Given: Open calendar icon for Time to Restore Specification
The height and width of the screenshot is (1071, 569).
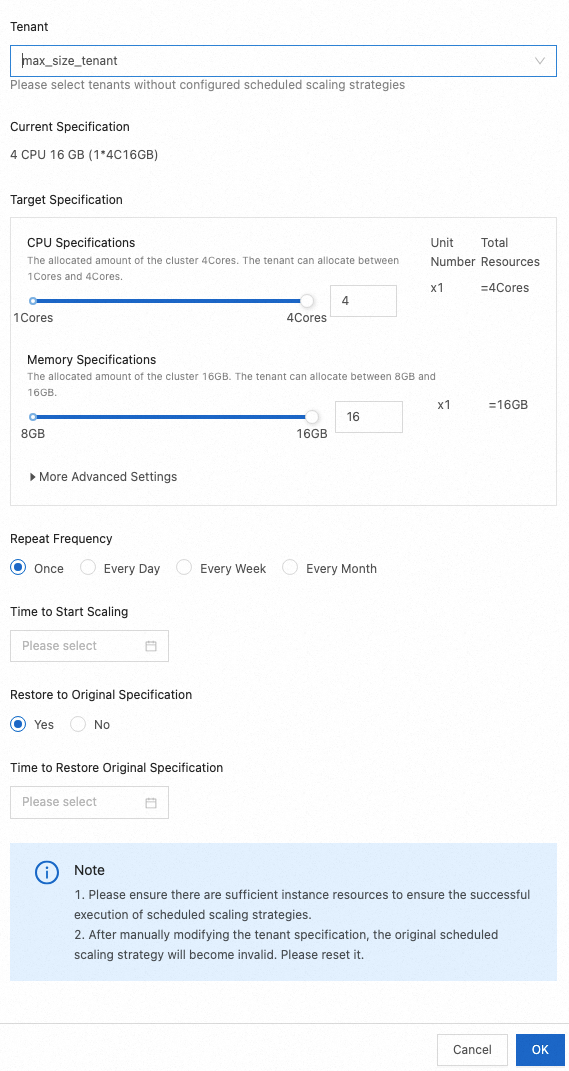Looking at the screenshot, I should [152, 803].
